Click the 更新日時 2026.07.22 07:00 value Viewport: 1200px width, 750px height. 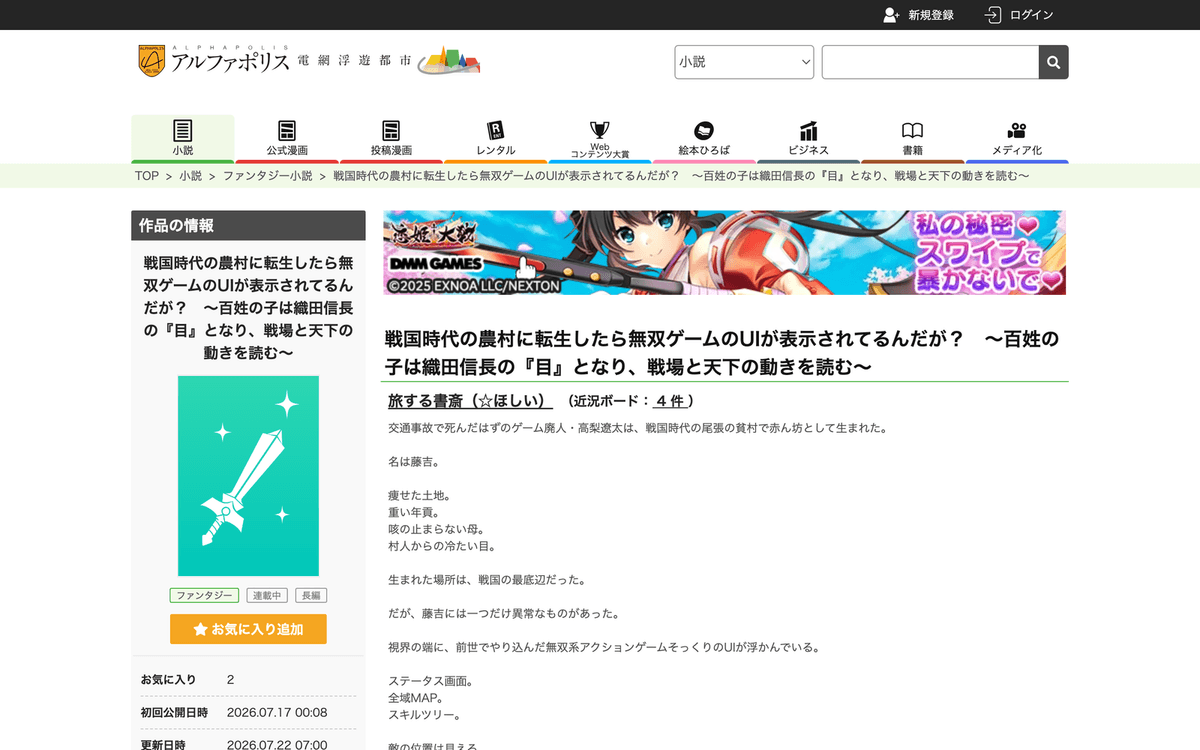pos(277,744)
